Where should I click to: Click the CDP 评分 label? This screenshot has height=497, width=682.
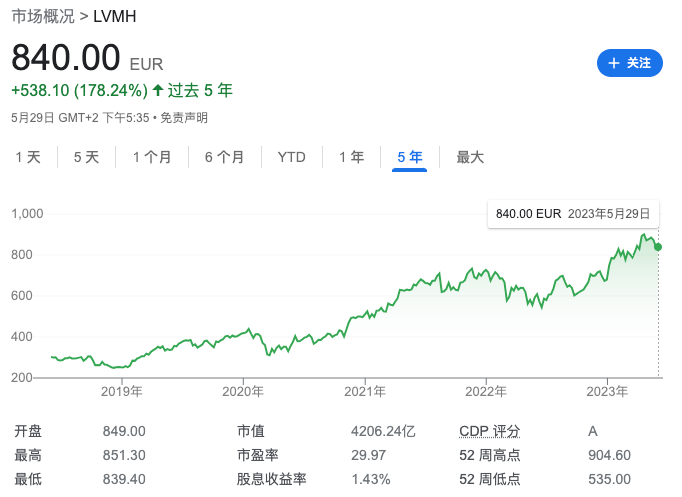(x=490, y=431)
